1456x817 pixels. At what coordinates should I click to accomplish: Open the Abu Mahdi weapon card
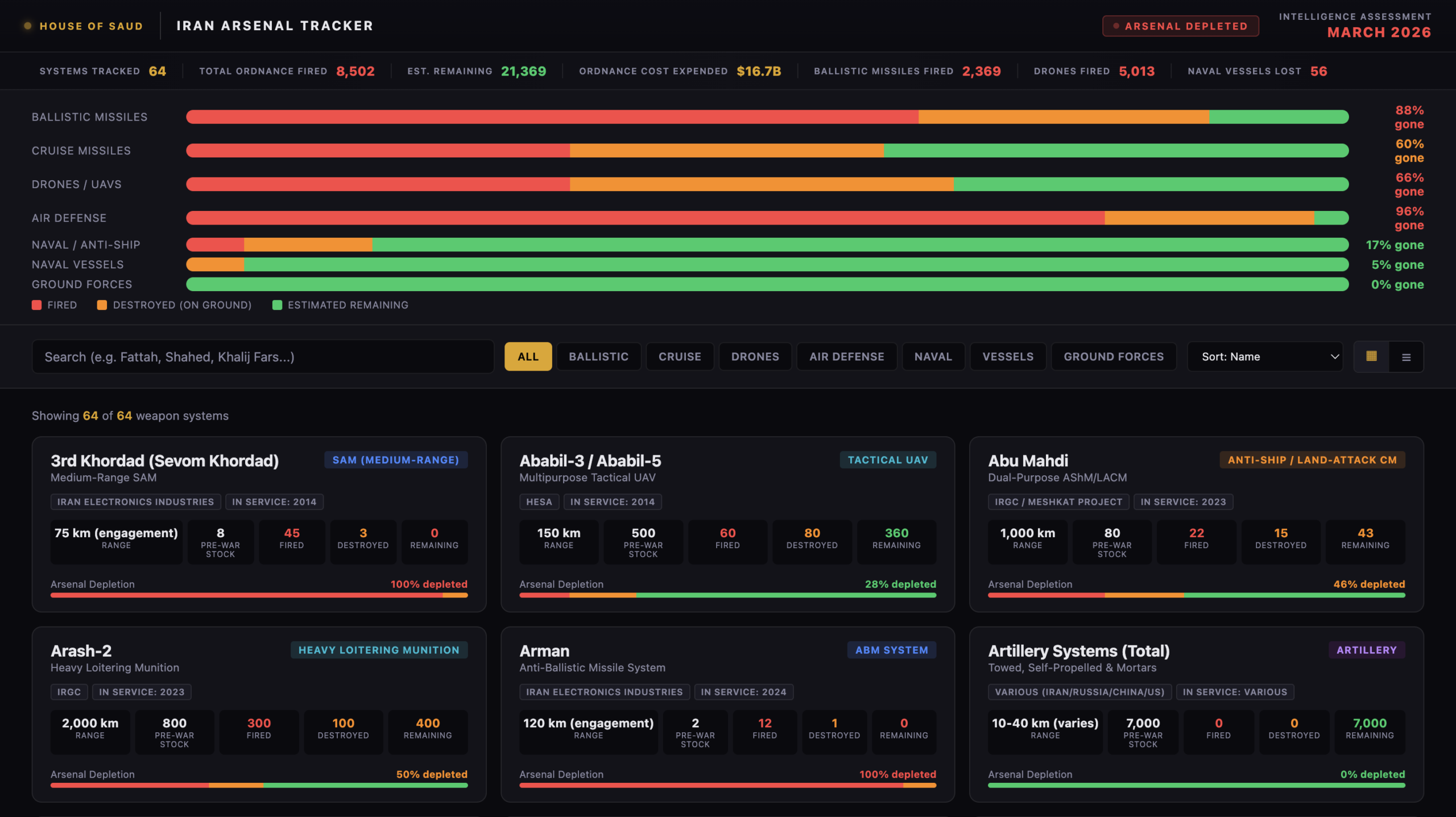pos(1028,461)
